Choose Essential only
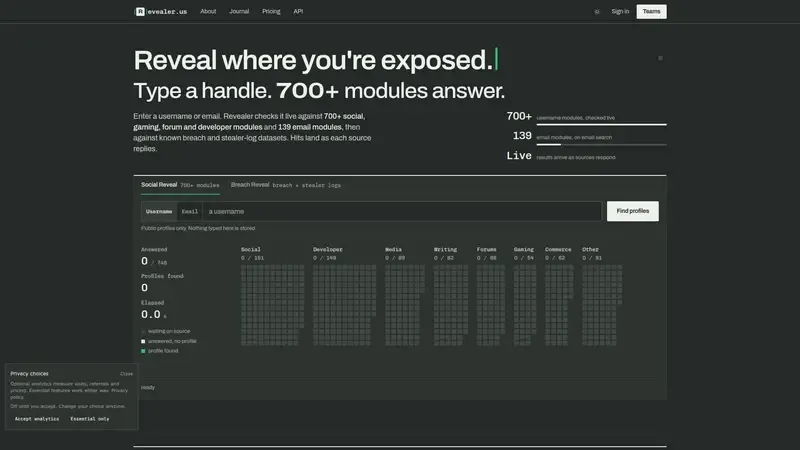 tap(90, 419)
